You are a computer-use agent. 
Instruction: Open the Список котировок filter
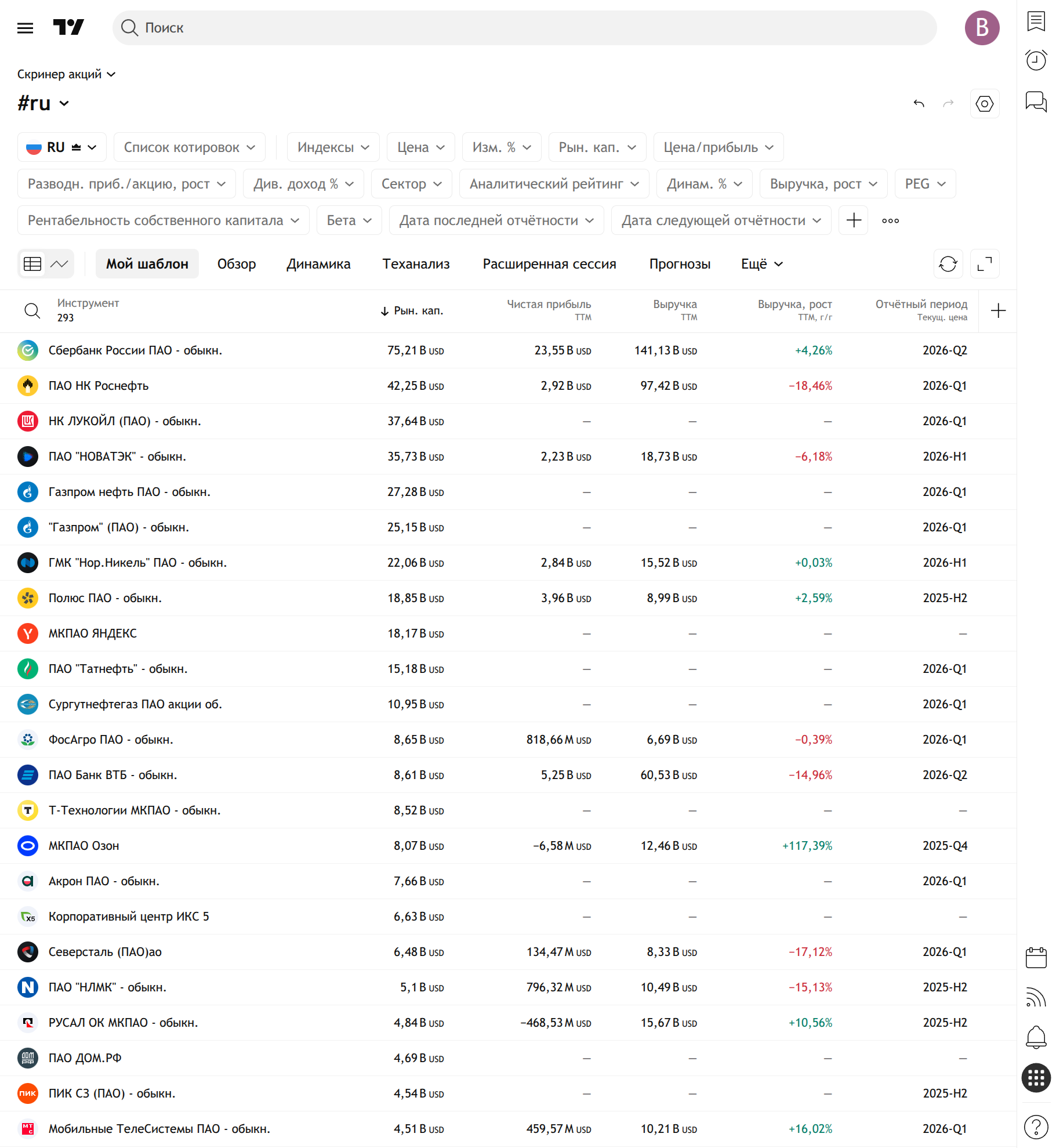pos(190,147)
